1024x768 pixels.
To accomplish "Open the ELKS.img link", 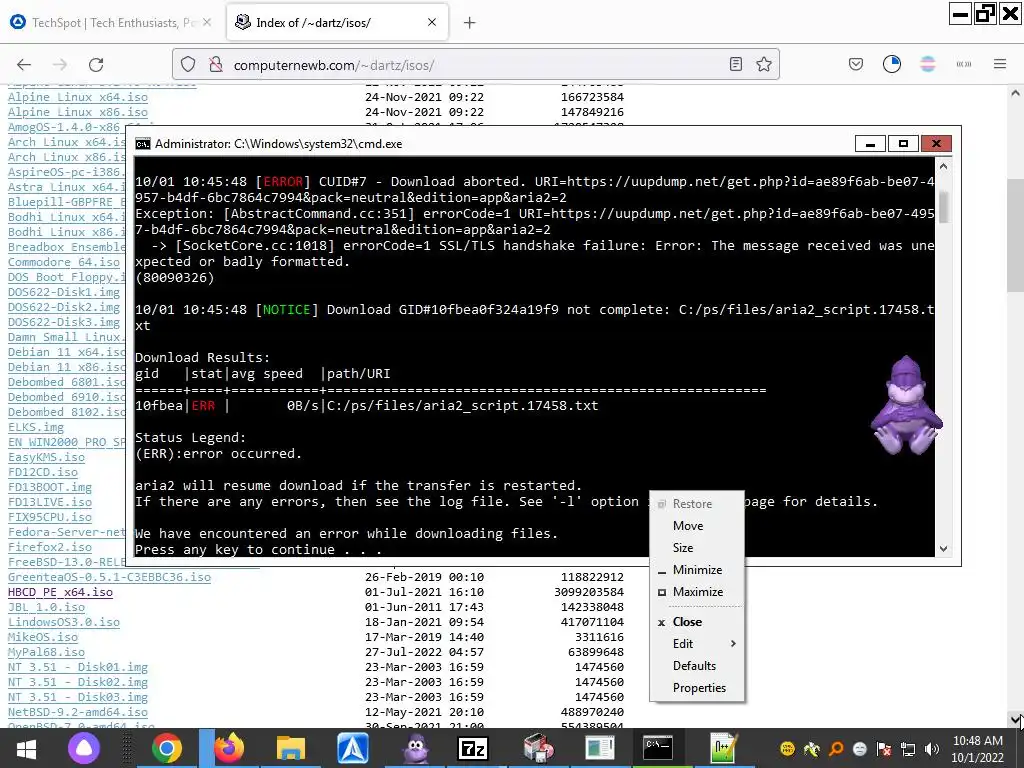I will (x=36, y=427).
